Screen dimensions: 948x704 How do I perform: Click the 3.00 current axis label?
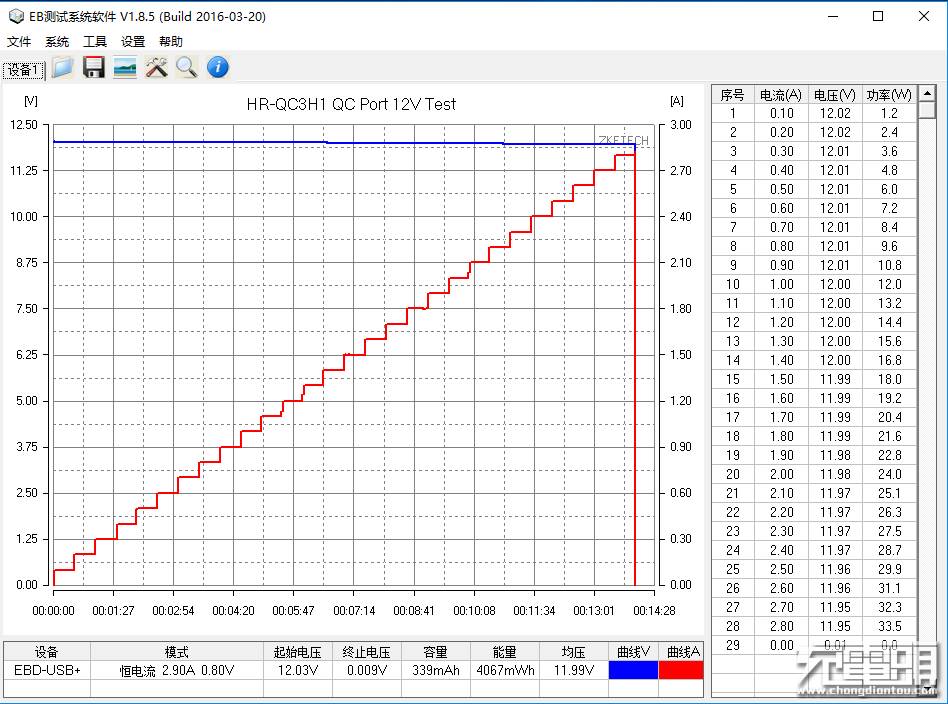pos(681,125)
